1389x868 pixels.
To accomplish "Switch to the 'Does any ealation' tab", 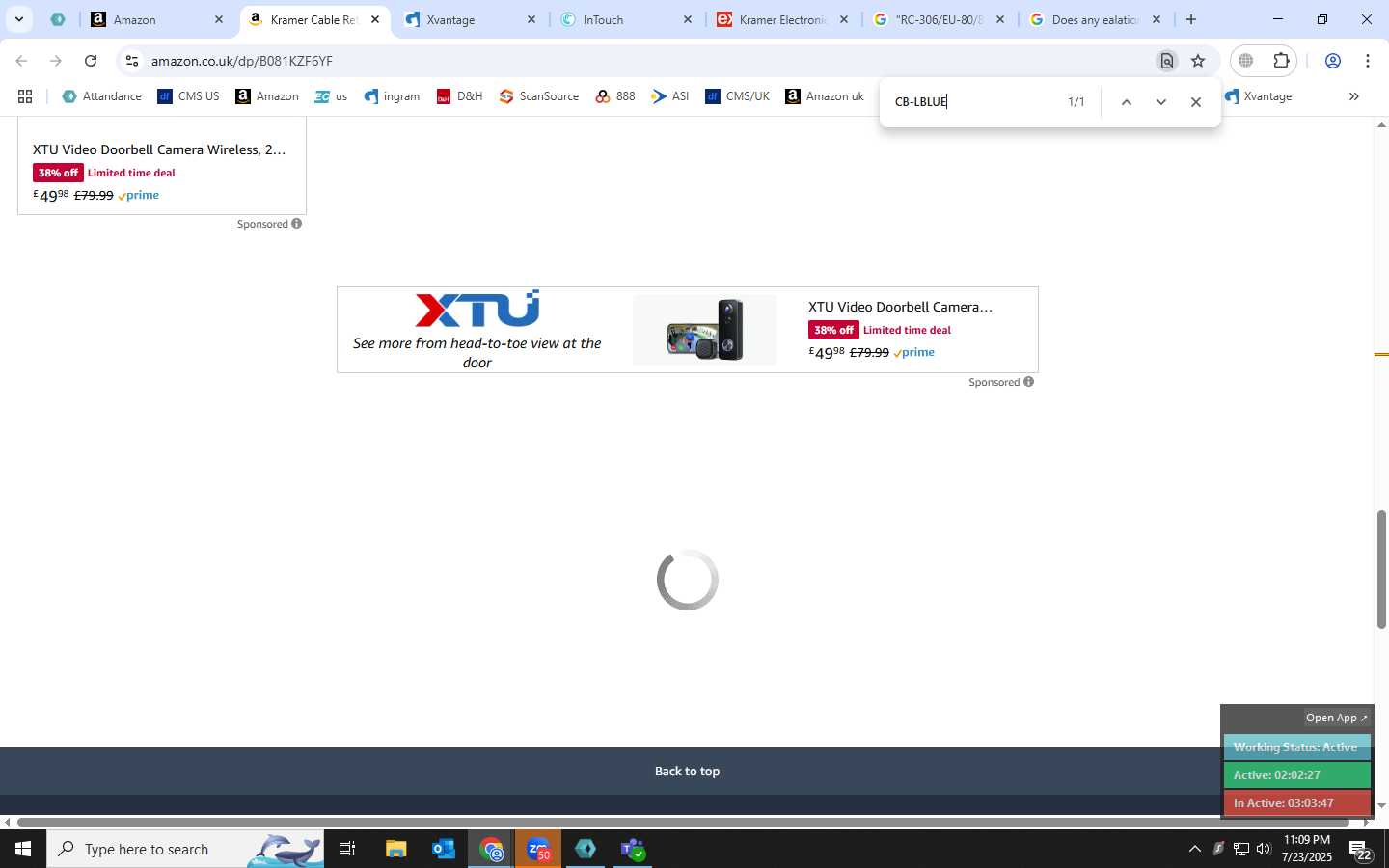I will coord(1096,19).
